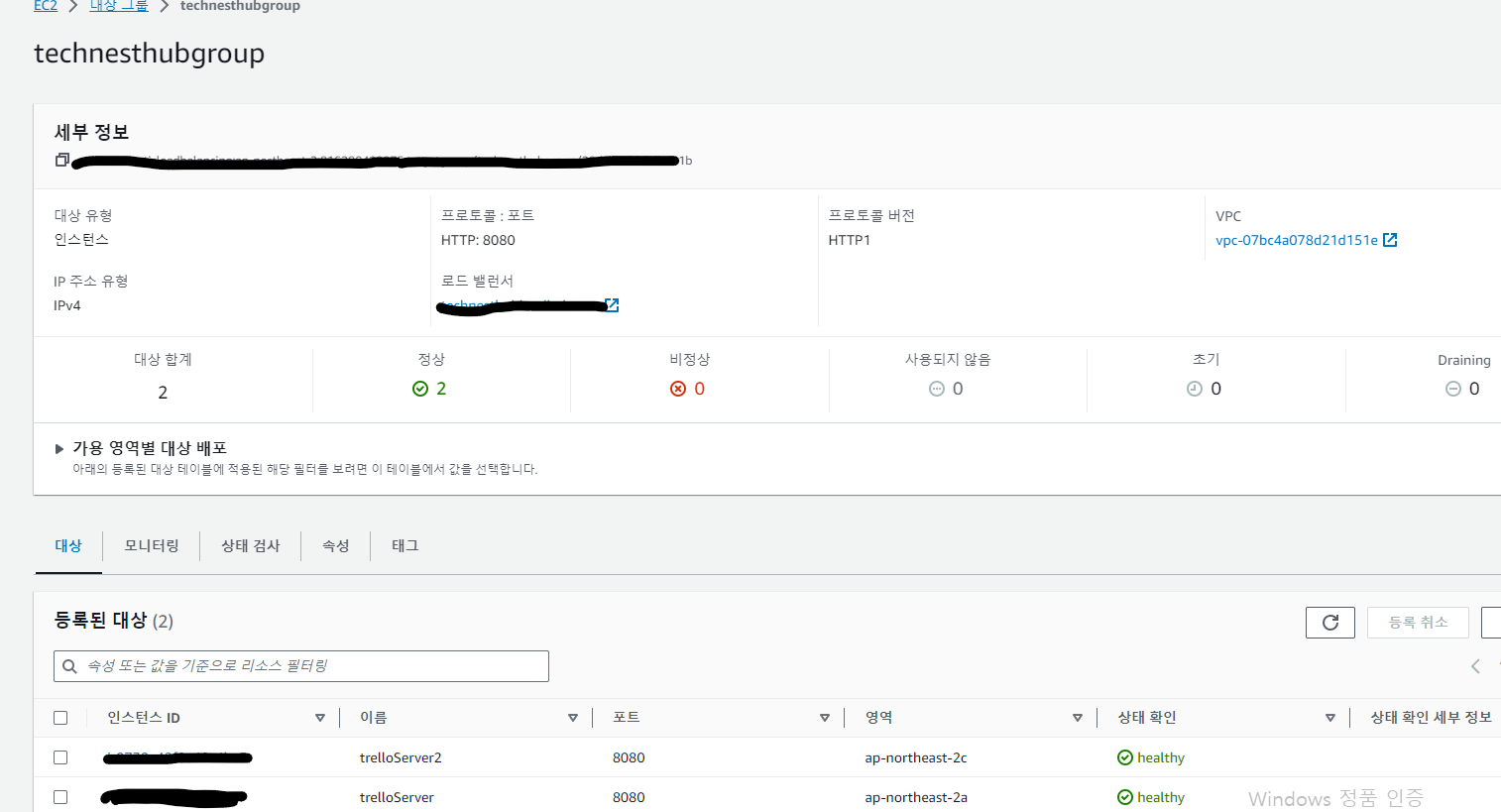Sort by name column arrow

pyautogui.click(x=573, y=718)
